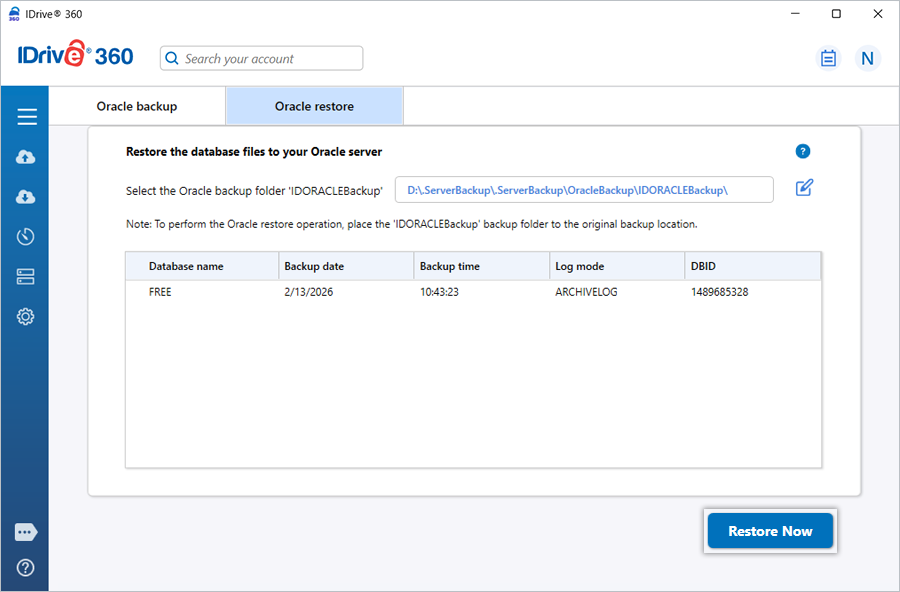Screen dimensions: 900x592
Task: Switch to the Oracle backup tab
Action: (x=137, y=106)
